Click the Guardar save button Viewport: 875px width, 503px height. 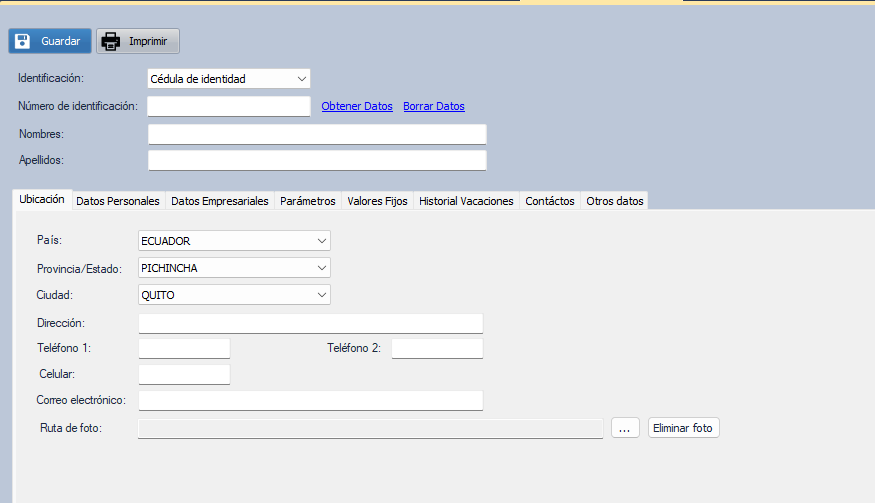[50, 41]
